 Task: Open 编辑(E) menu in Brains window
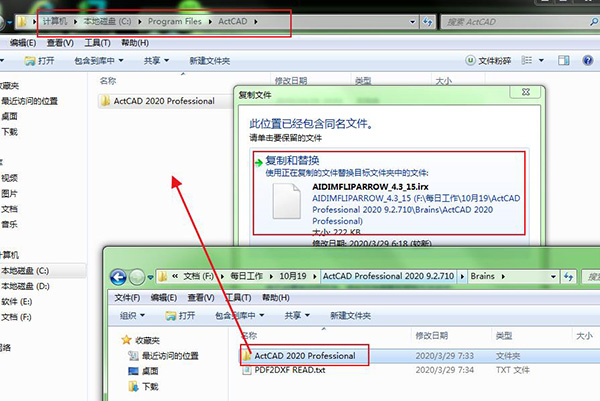[164, 297]
